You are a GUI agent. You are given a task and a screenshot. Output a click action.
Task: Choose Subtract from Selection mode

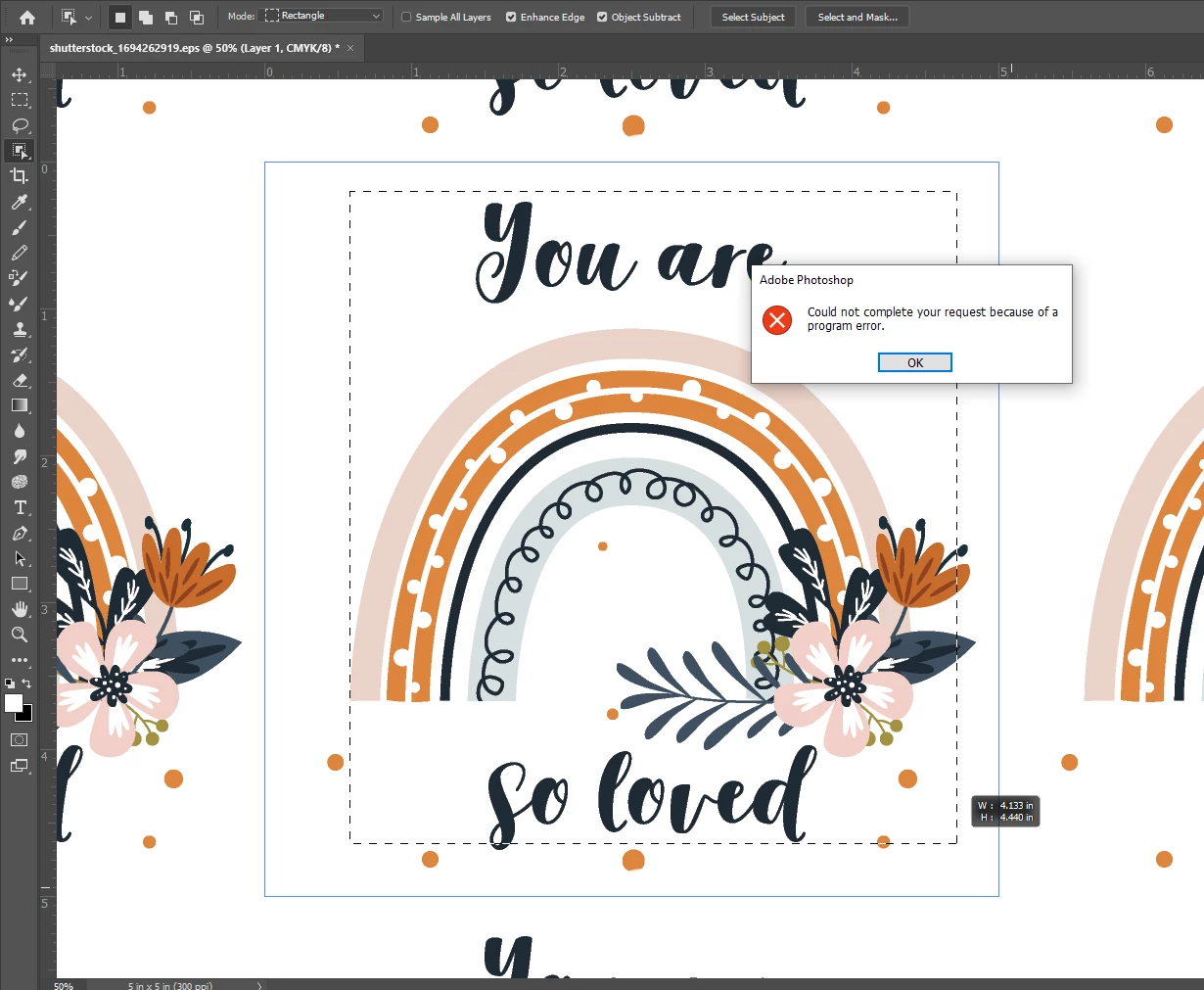(x=171, y=17)
